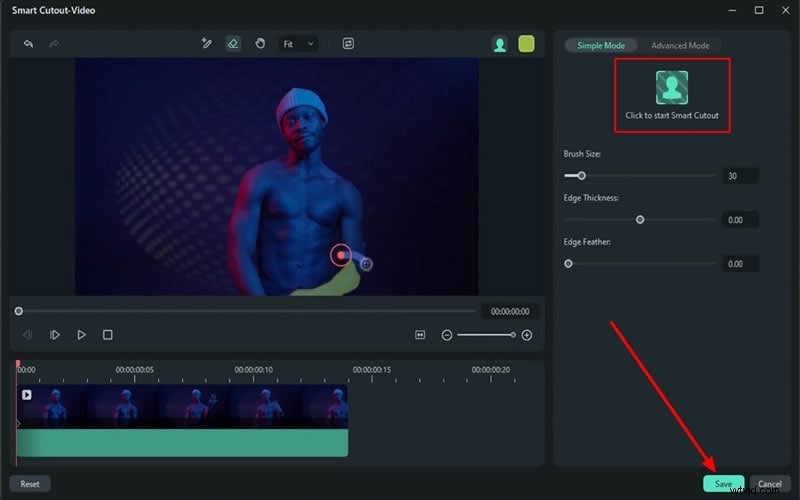The width and height of the screenshot is (800, 500).
Task: Stop the video playback
Action: 108,335
